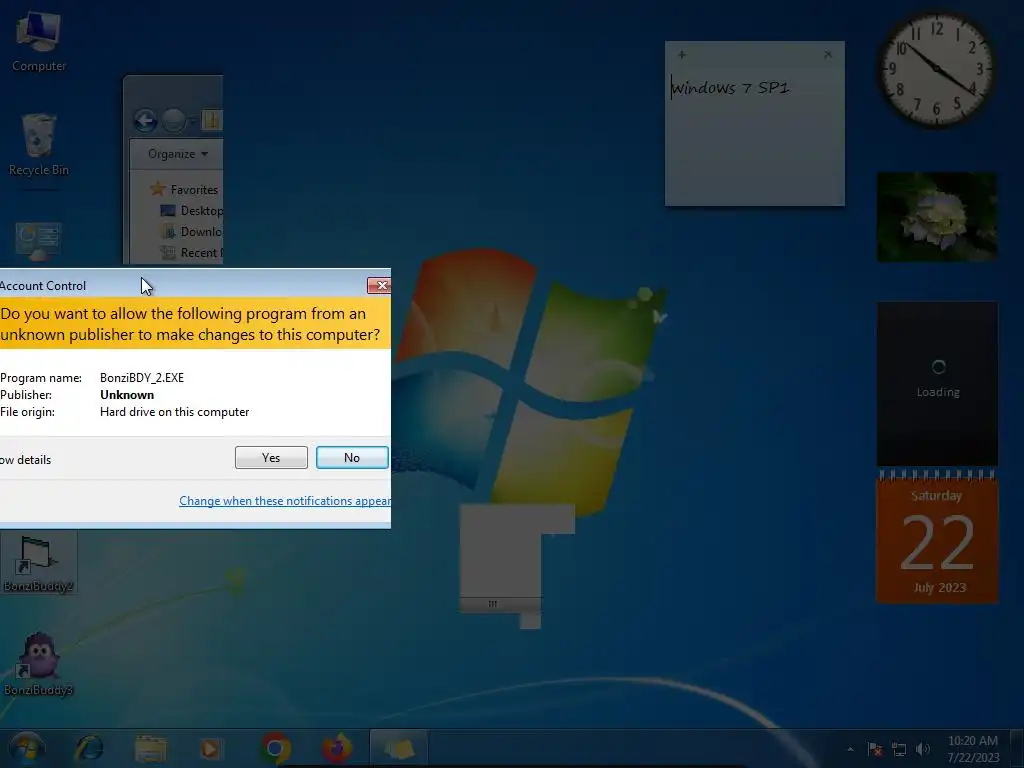Screen dimensions: 1024x768
Task: Select Recent Places under Favorites in Explorer
Action: coord(192,253)
